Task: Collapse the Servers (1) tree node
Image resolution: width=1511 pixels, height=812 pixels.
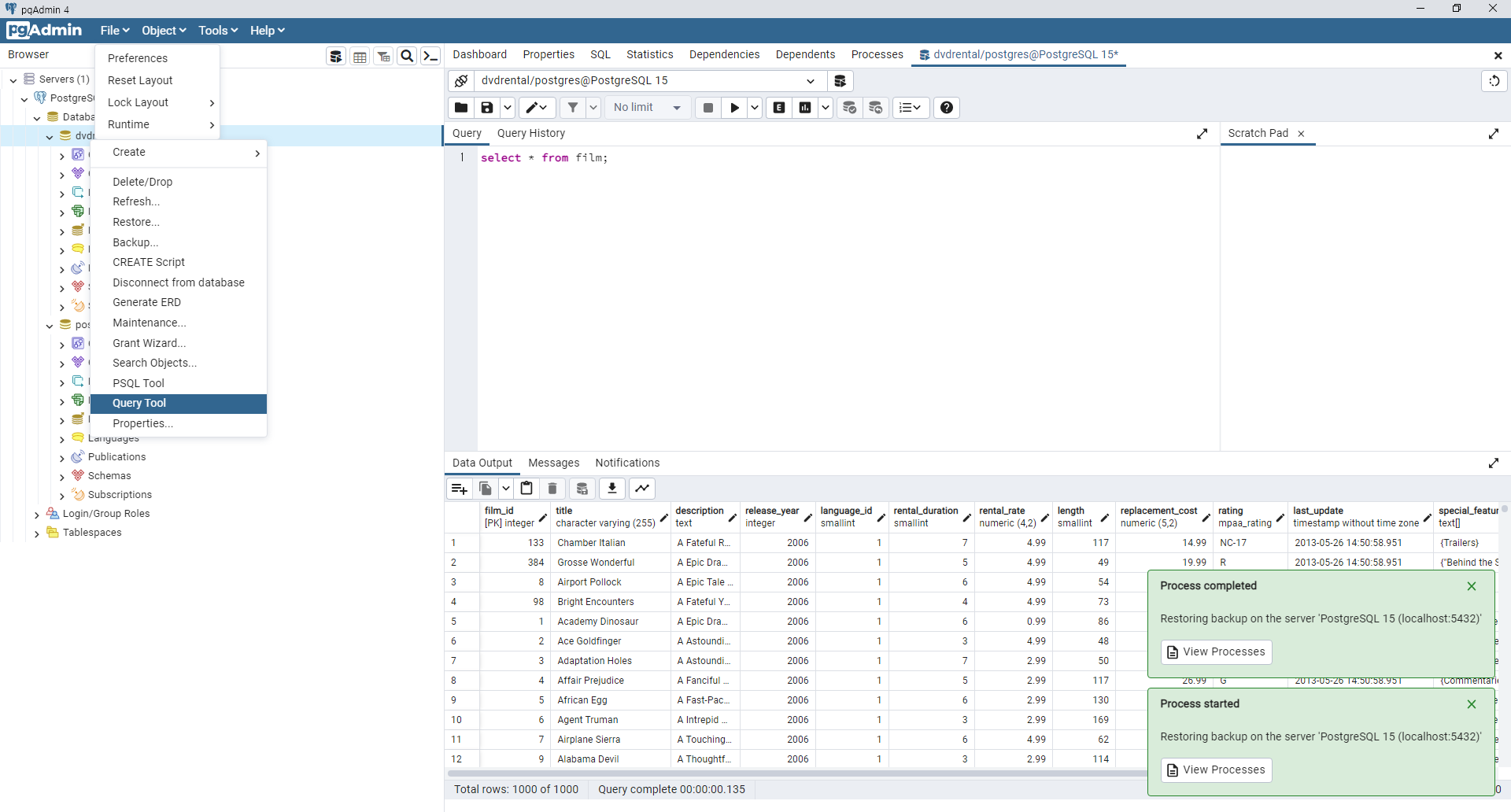Action: coord(13,80)
